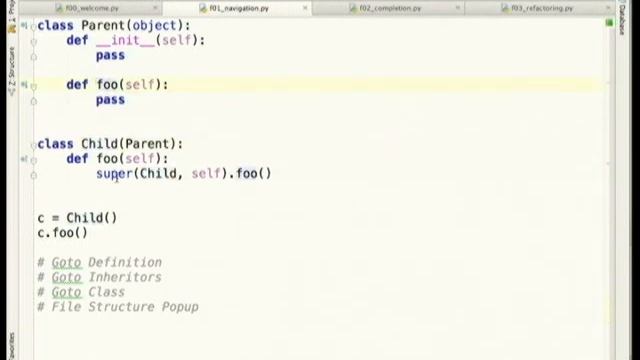Click 'Parent' in 'class Child(Parent)'
This screenshot has width=640, height=360.
(x=147, y=144)
